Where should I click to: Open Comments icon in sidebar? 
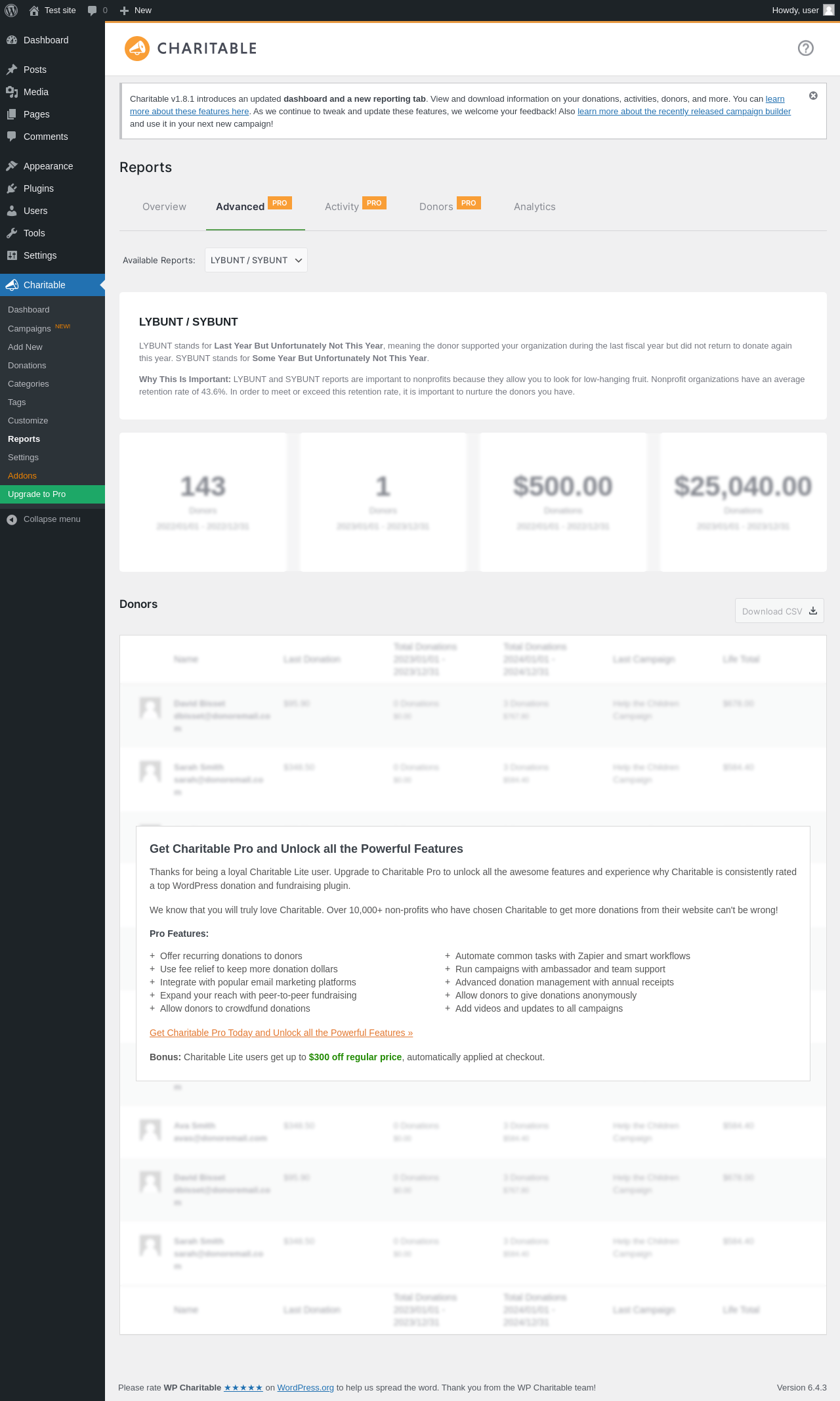click(12, 137)
